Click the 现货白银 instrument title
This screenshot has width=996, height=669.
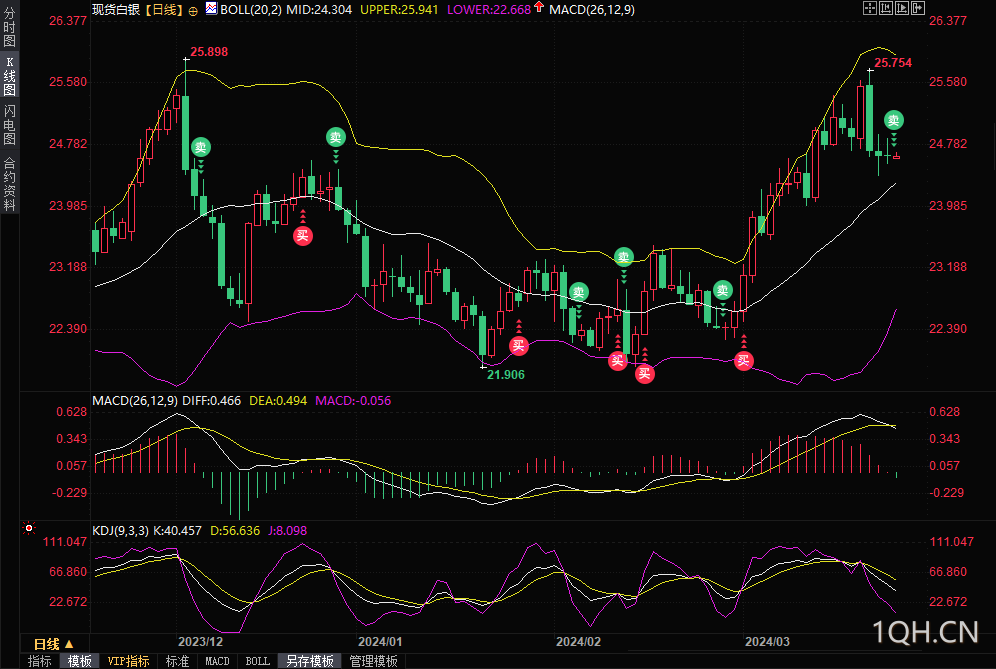(116, 10)
